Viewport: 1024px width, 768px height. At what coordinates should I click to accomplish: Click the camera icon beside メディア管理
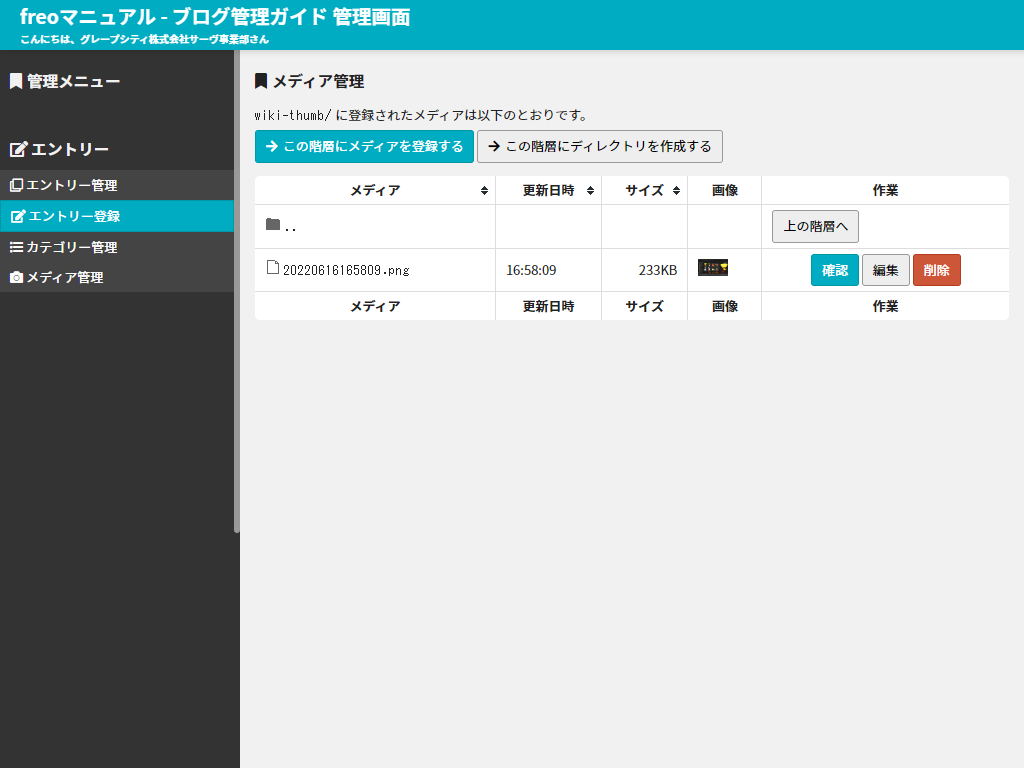[16, 278]
